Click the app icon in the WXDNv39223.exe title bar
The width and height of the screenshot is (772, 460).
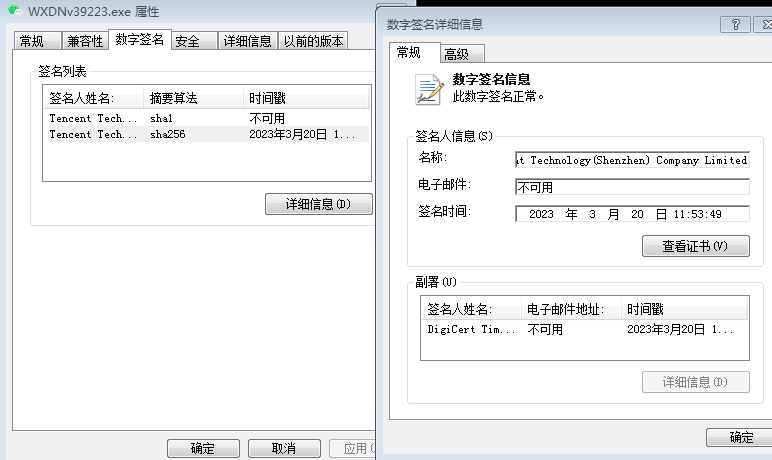click(x=13, y=12)
